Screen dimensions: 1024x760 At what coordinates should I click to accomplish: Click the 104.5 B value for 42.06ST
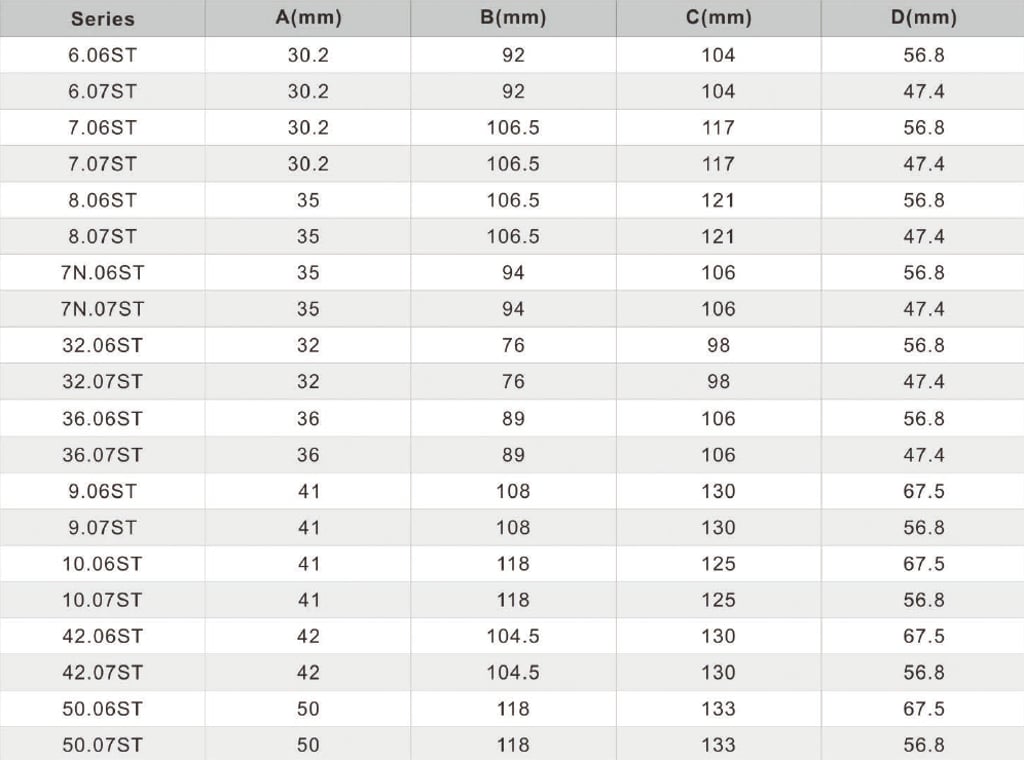click(x=513, y=636)
